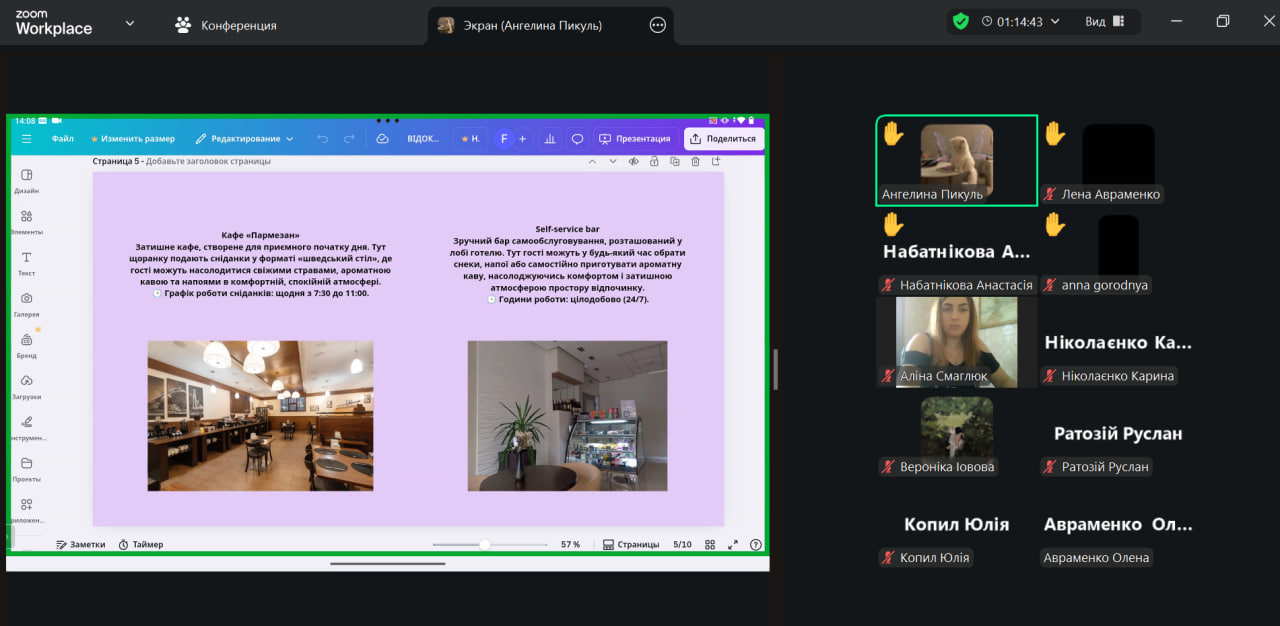
Task: Click the comment bubble icon in Canva toolbar
Action: 577,139
